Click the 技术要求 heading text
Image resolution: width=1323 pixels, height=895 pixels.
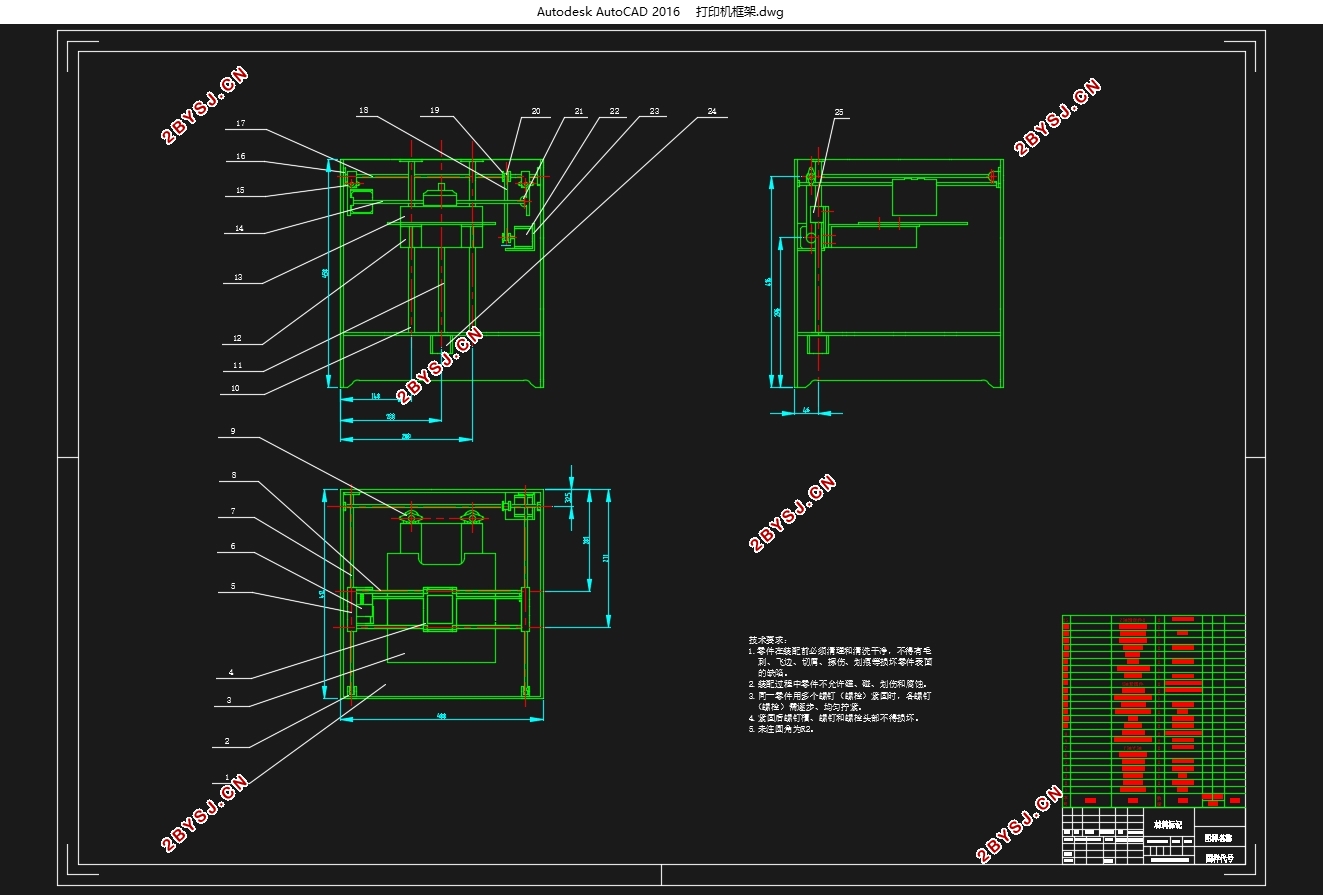click(768, 639)
